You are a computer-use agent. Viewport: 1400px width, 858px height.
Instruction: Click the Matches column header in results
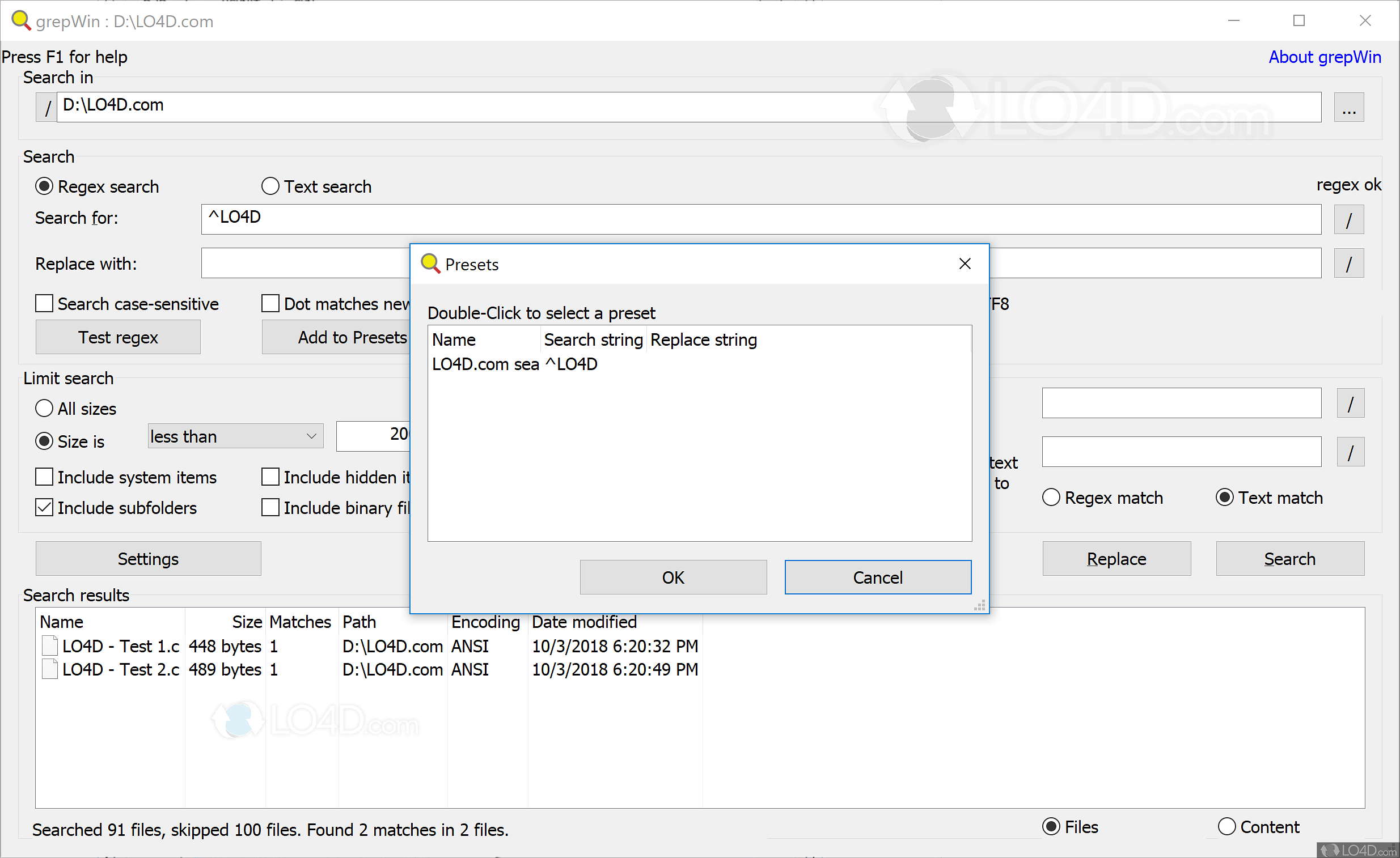pos(300,622)
